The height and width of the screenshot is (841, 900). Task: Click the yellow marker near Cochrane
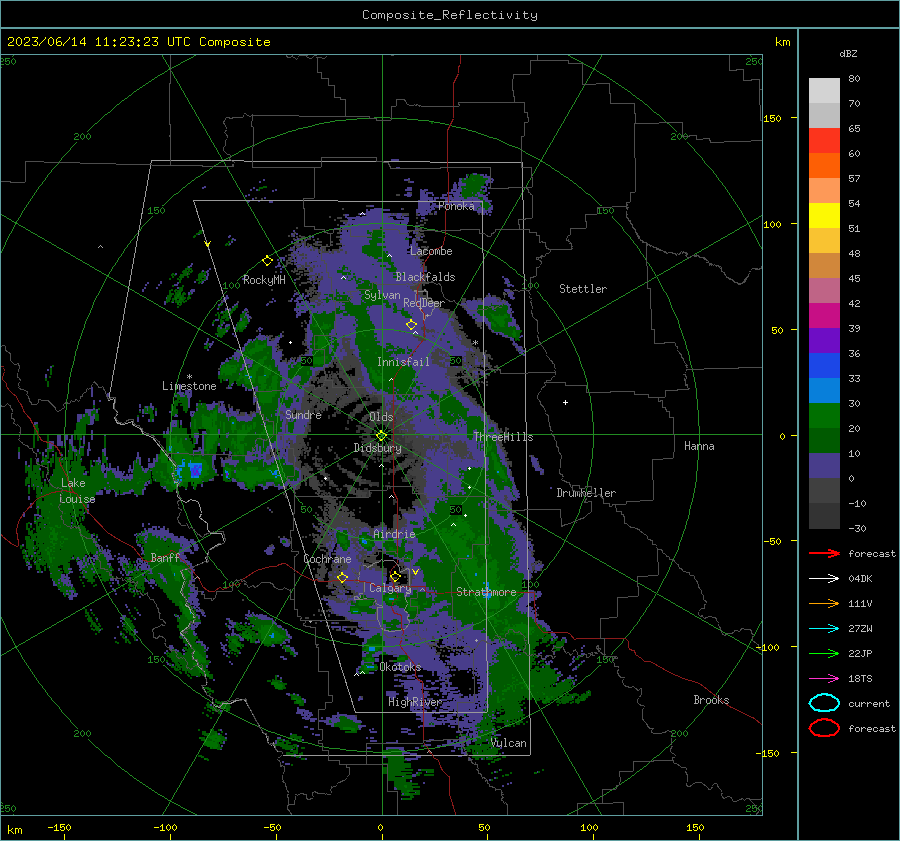[x=342, y=577]
